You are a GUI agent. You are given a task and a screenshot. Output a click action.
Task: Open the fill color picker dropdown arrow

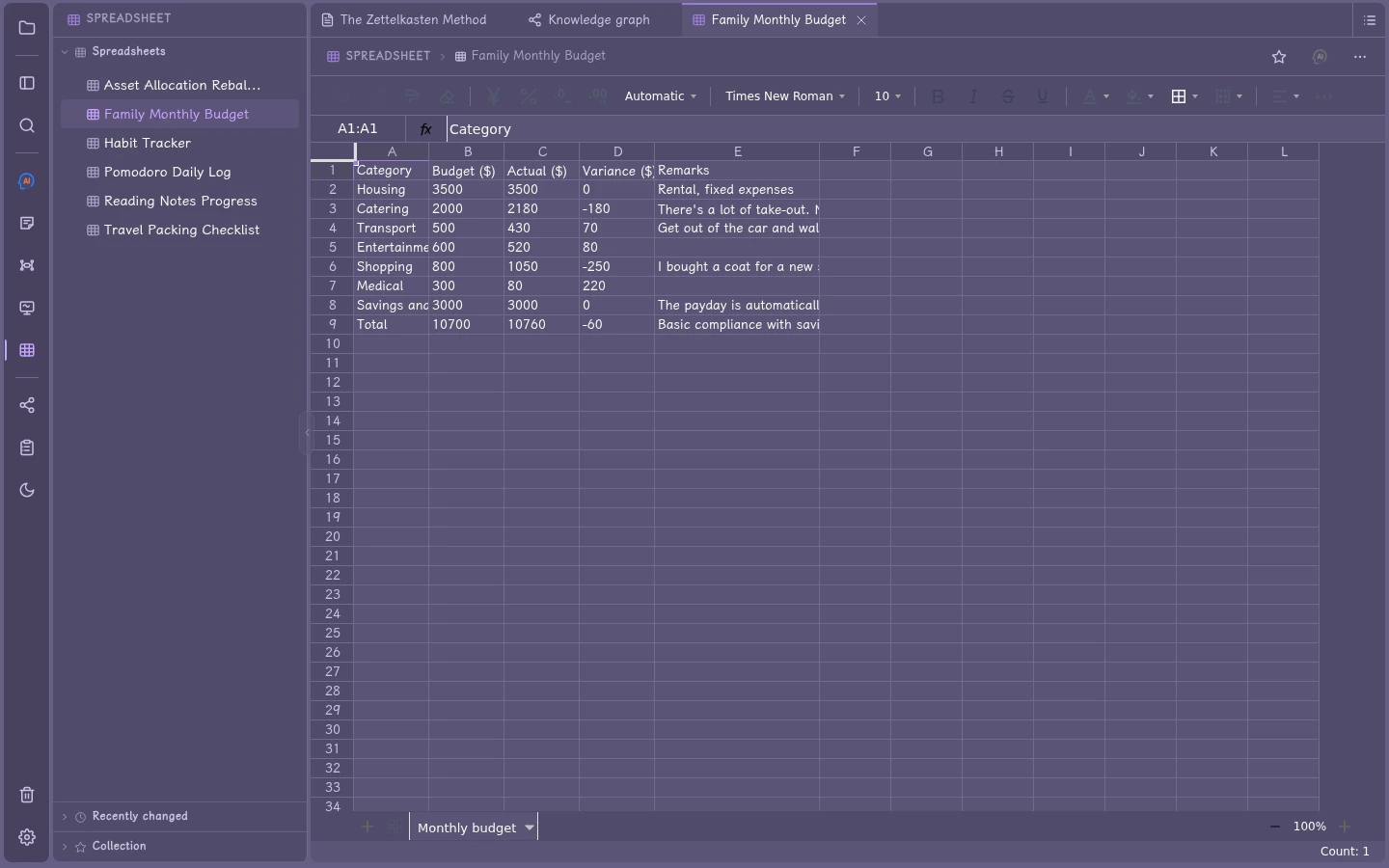pyautogui.click(x=1150, y=96)
